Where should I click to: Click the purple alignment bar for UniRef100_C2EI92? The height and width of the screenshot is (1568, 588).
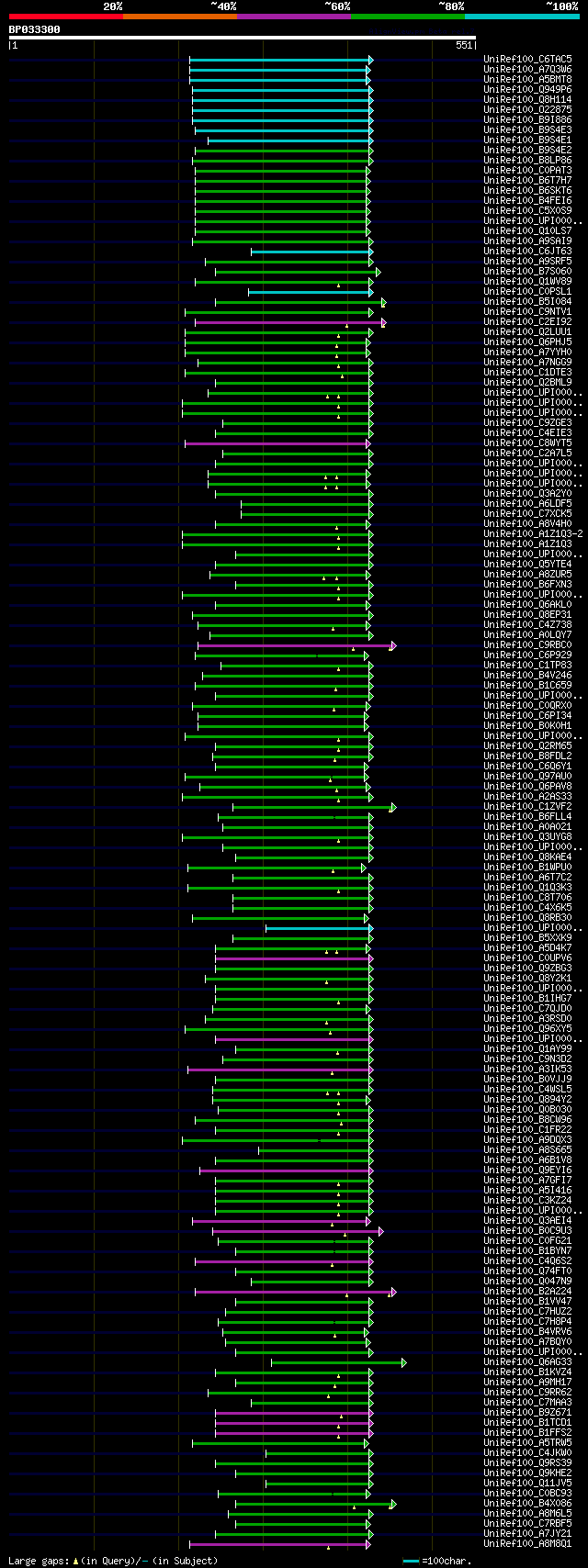tap(290, 322)
